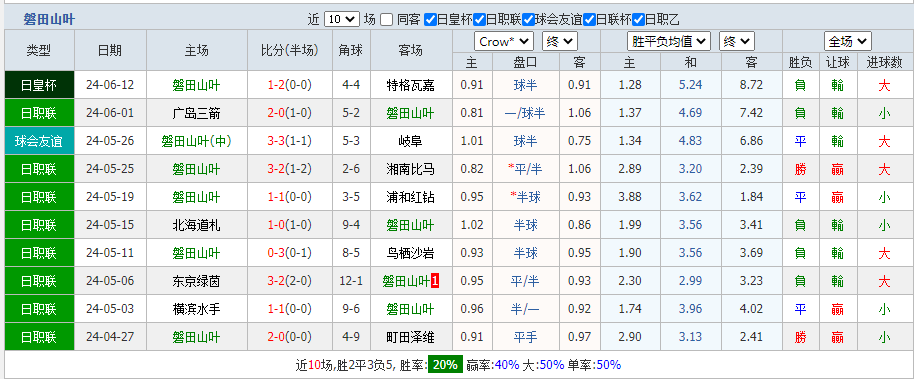Click the 日皇杯 type cell for 24-06-12

(39, 86)
